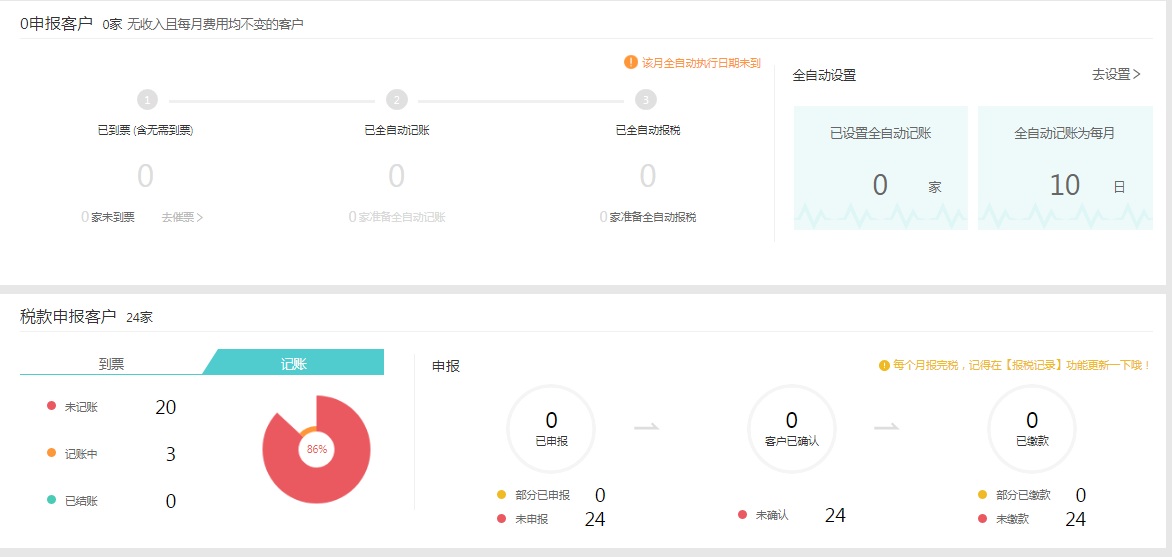This screenshot has height=557, width=1172.
Task: Click the 申报 section title
Action: click(445, 366)
